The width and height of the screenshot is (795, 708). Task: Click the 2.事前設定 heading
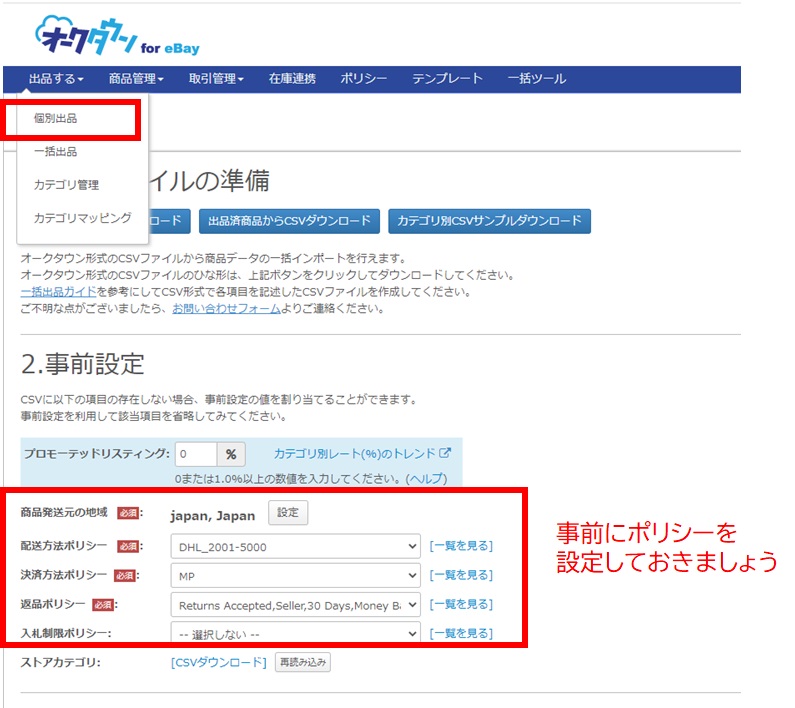(83, 364)
